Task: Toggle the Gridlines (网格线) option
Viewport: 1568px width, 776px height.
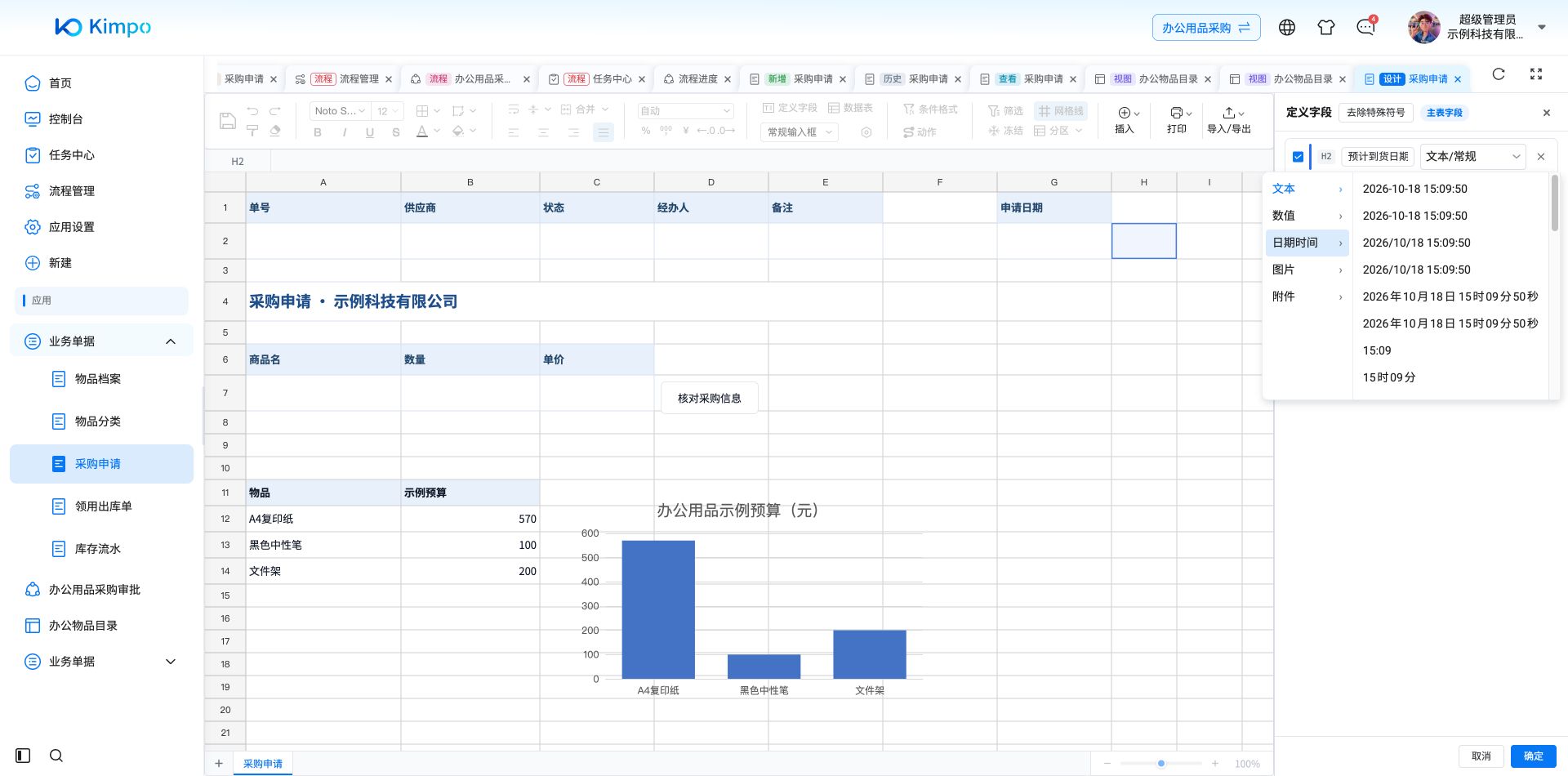Action: 1061,111
